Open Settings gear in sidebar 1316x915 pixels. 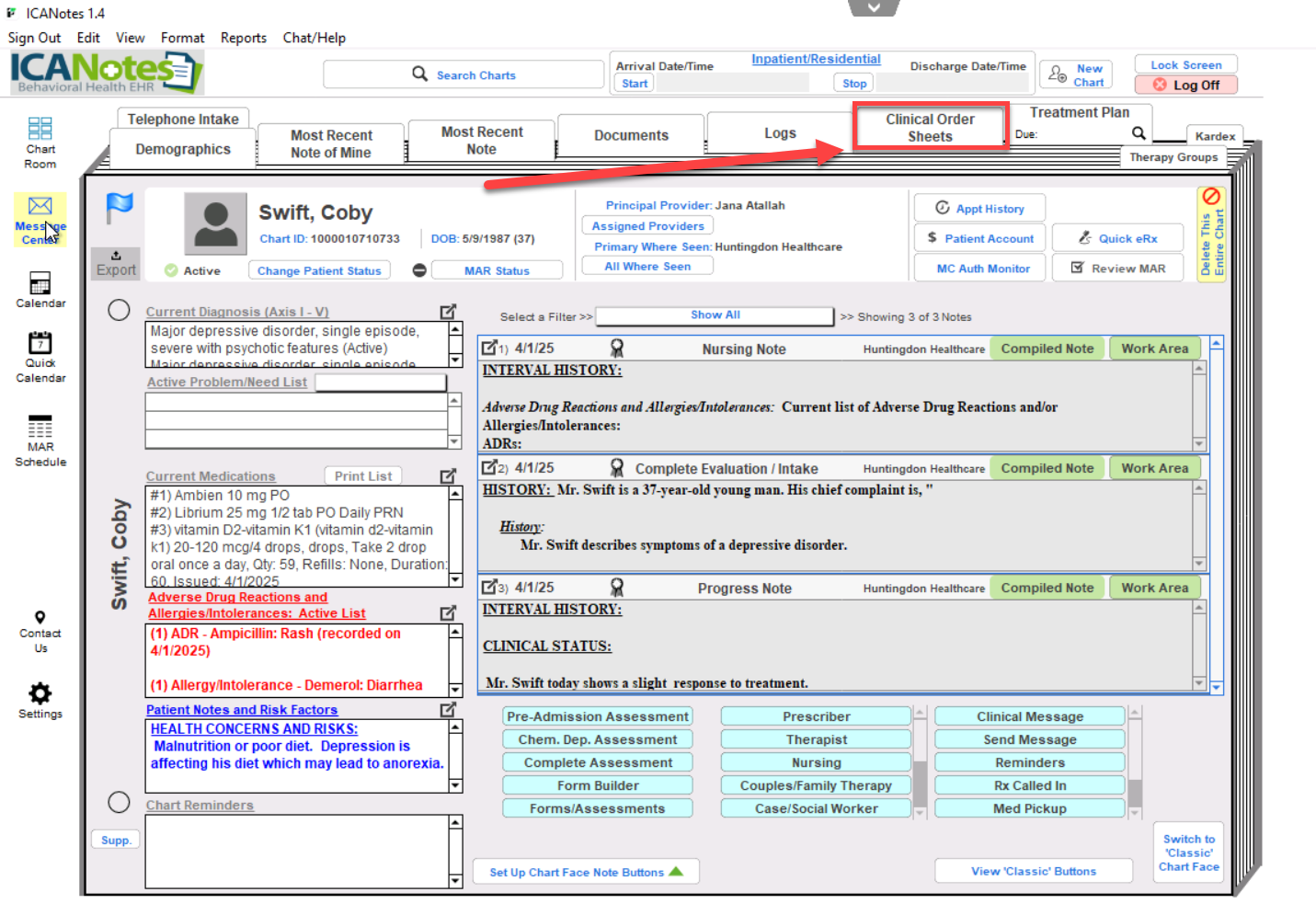point(40,693)
